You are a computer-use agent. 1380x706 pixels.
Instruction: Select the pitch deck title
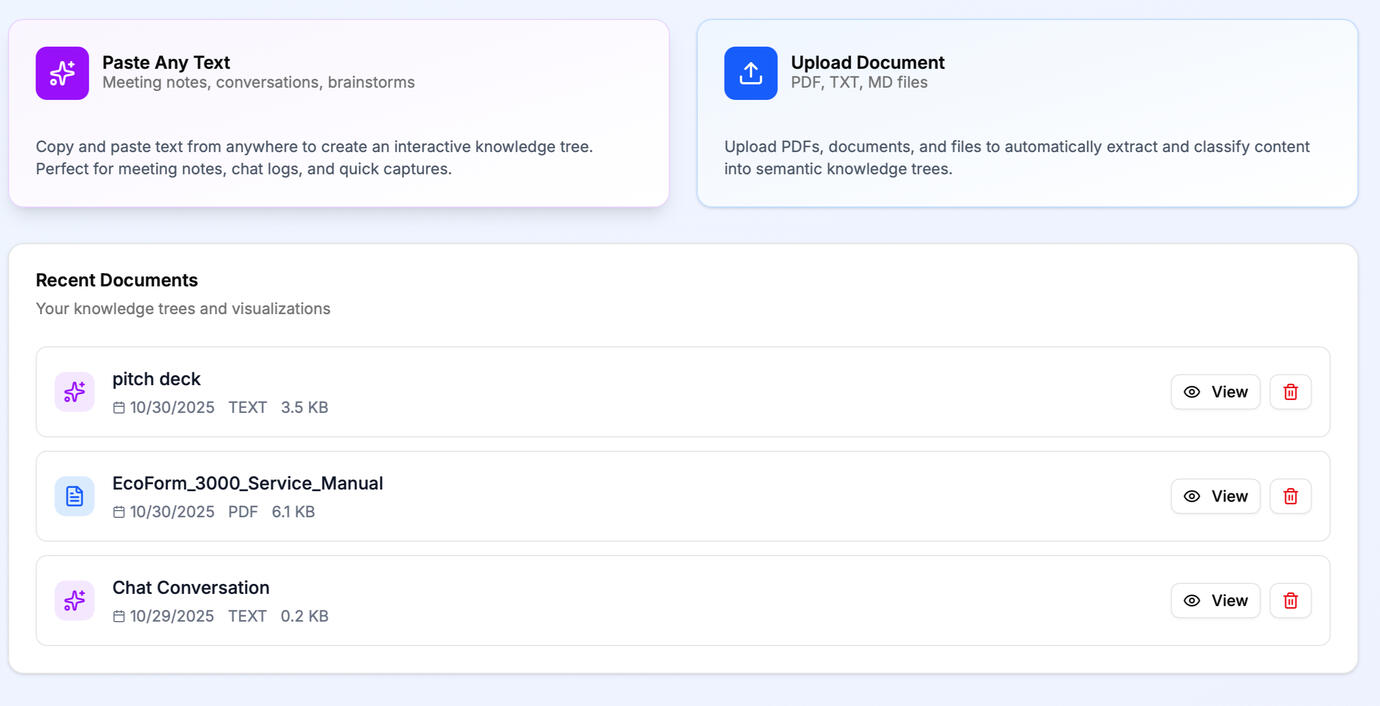click(x=156, y=379)
